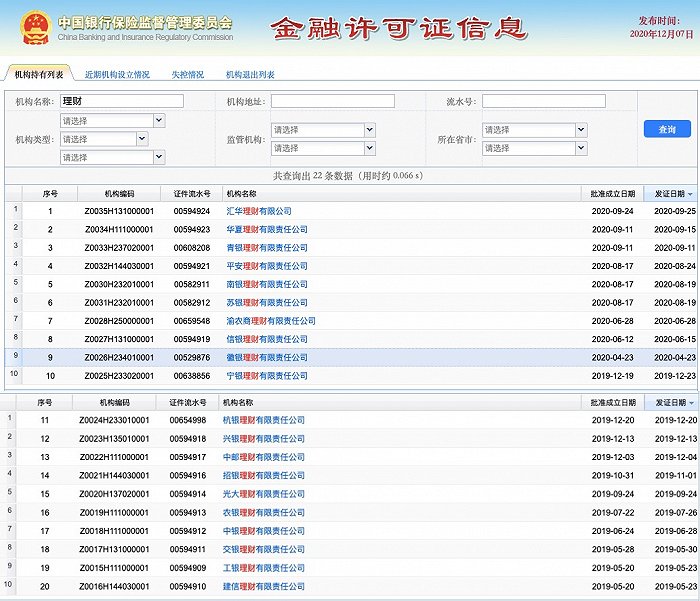Open the 机构持有列表 tab

[39, 75]
